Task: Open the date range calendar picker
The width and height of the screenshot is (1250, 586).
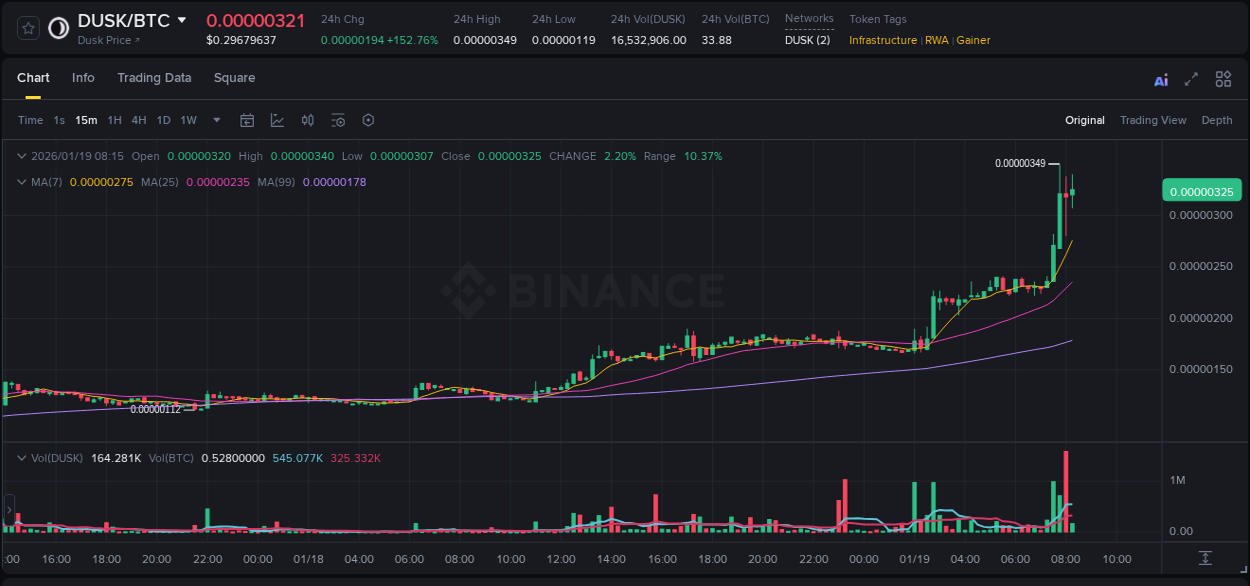Action: click(x=247, y=120)
